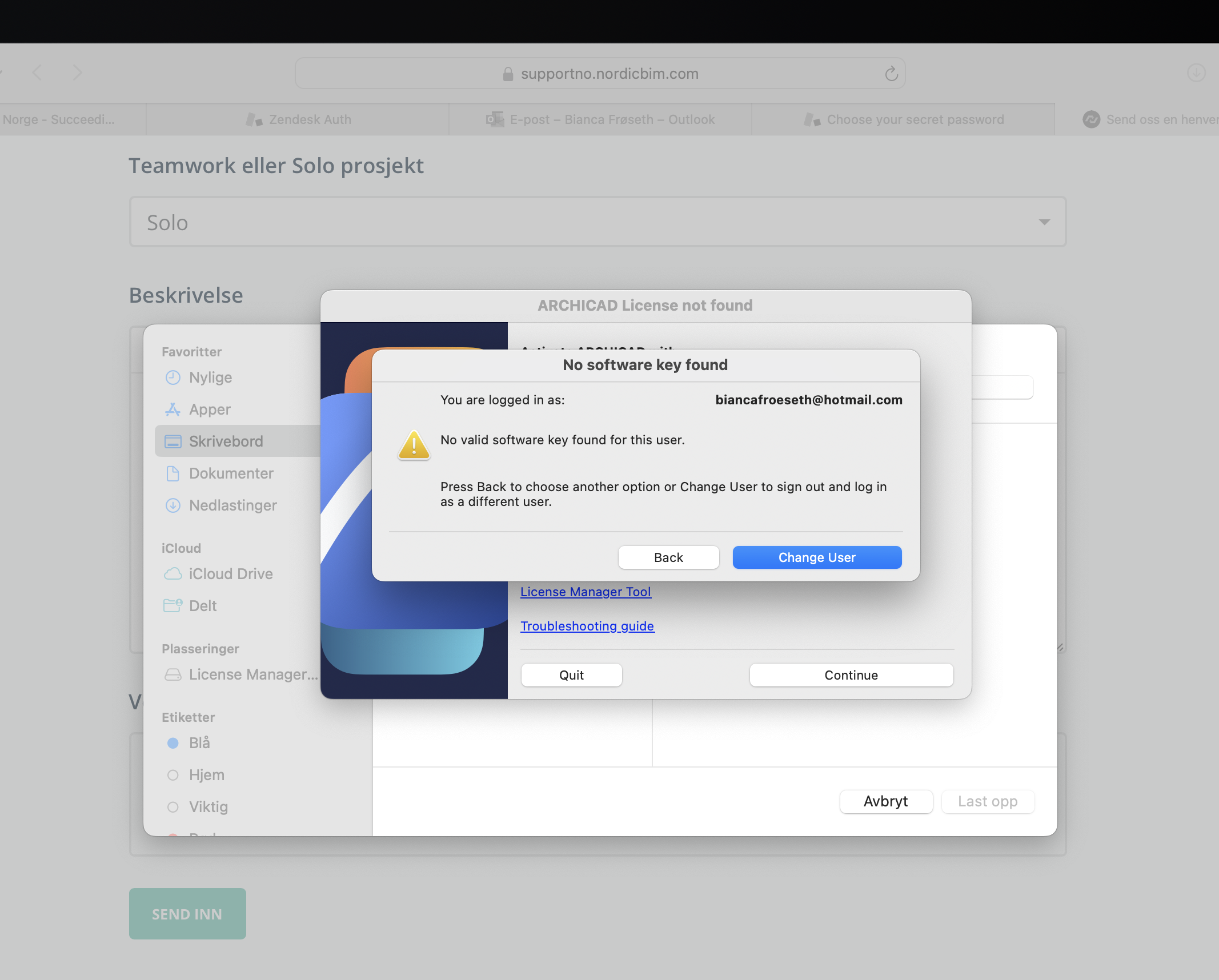1219x980 pixels.
Task: Select the Blå tag
Action: tap(199, 743)
